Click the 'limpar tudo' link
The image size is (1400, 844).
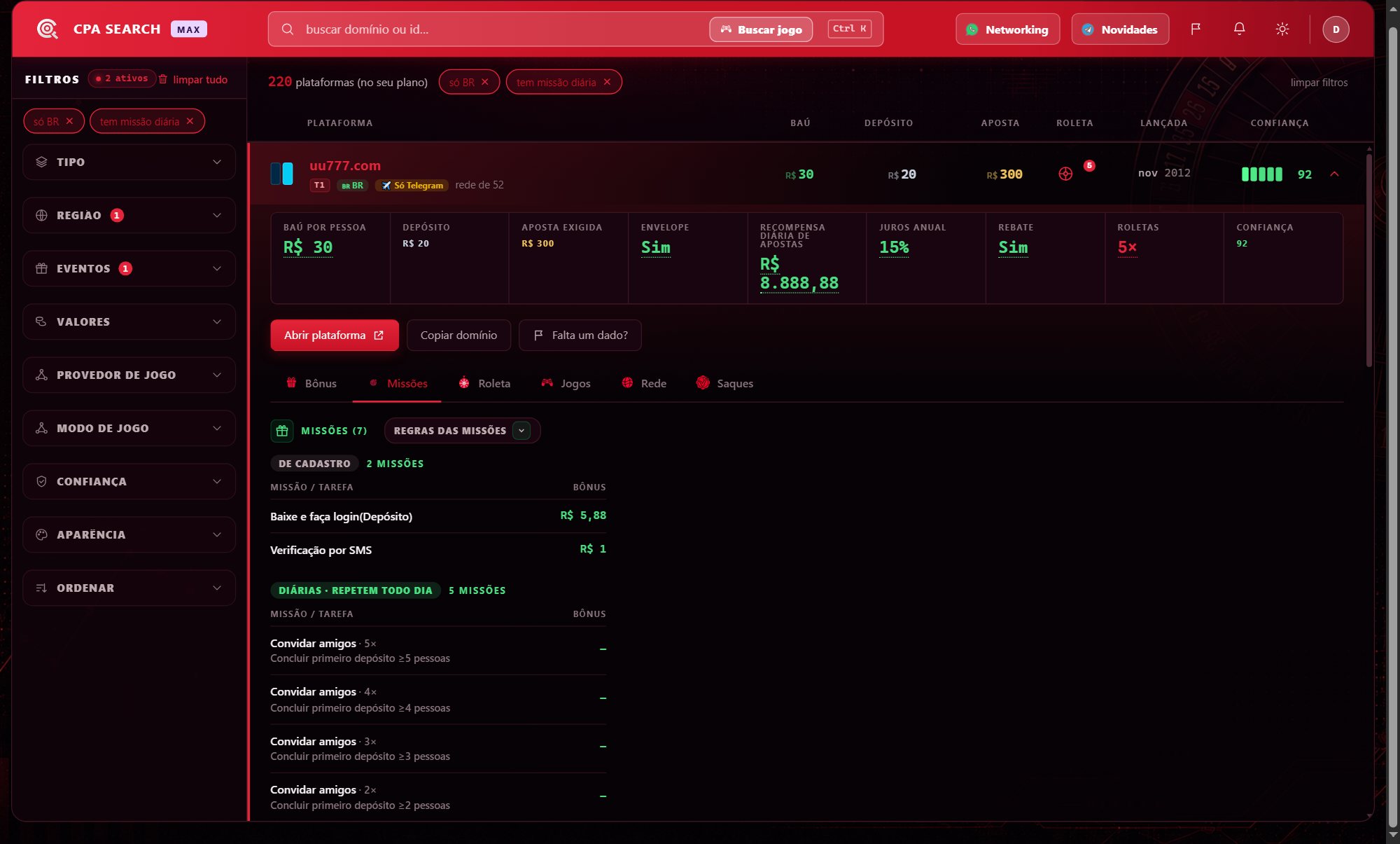200,79
